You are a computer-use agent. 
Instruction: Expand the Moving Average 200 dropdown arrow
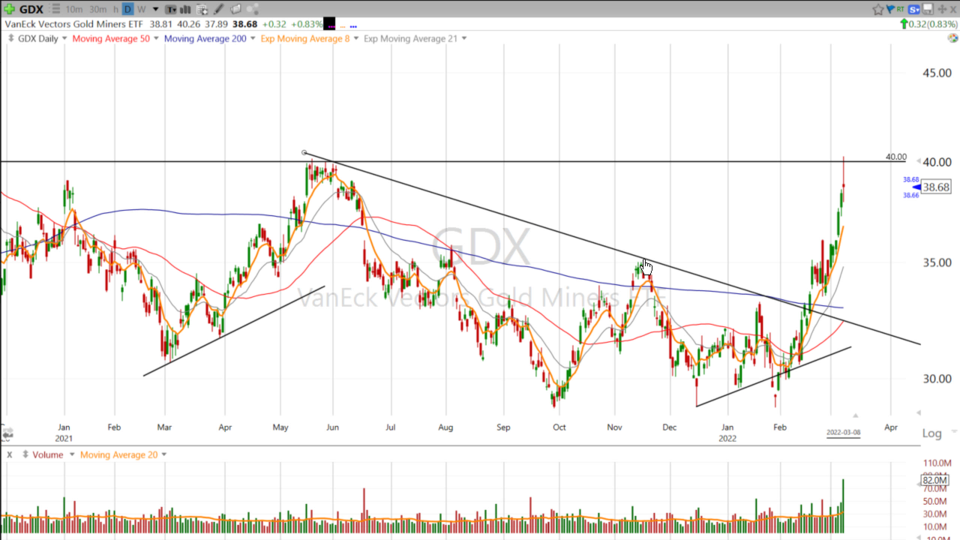[252, 38]
